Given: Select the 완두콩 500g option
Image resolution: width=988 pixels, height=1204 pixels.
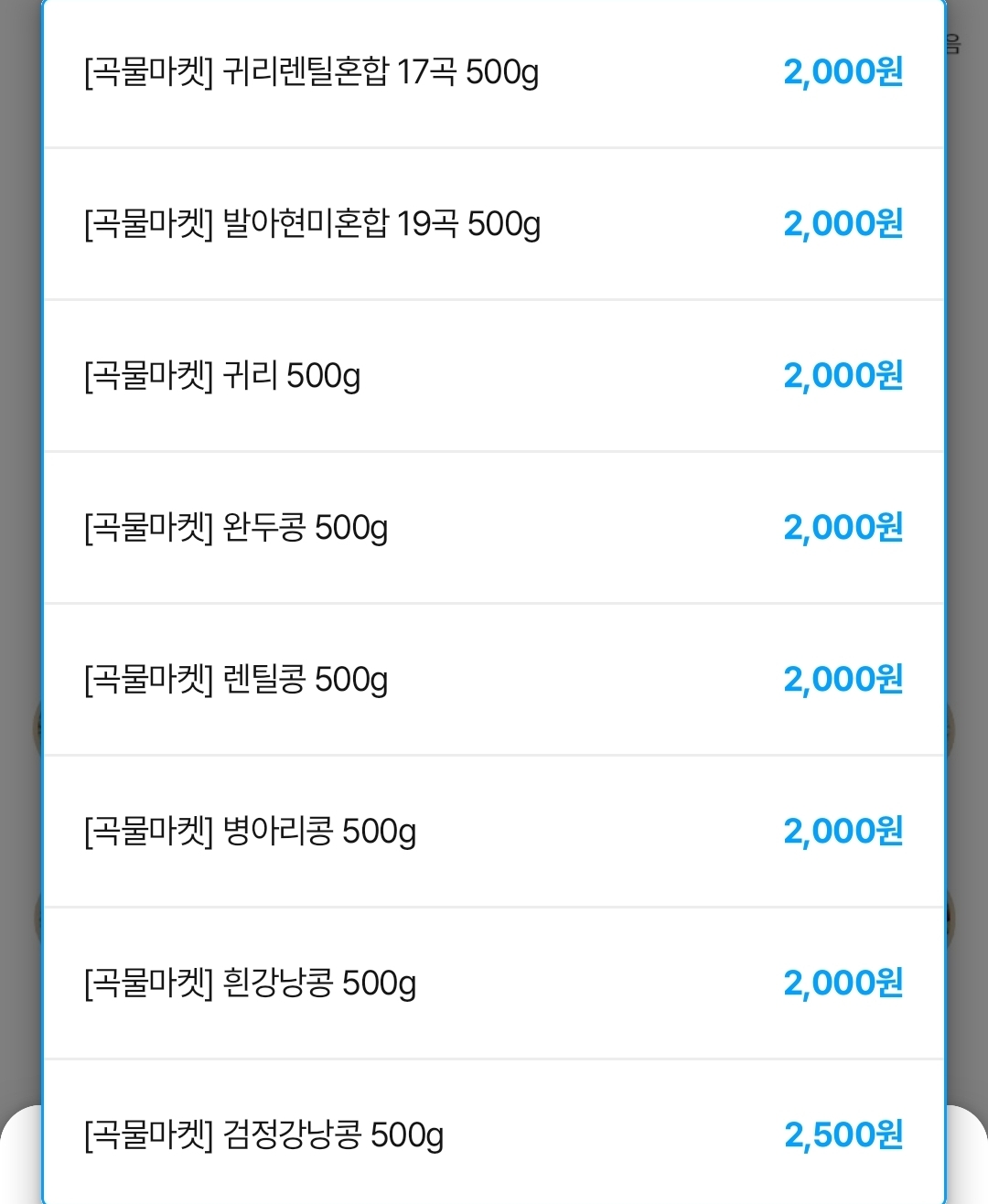Looking at the screenshot, I should coord(236,527).
